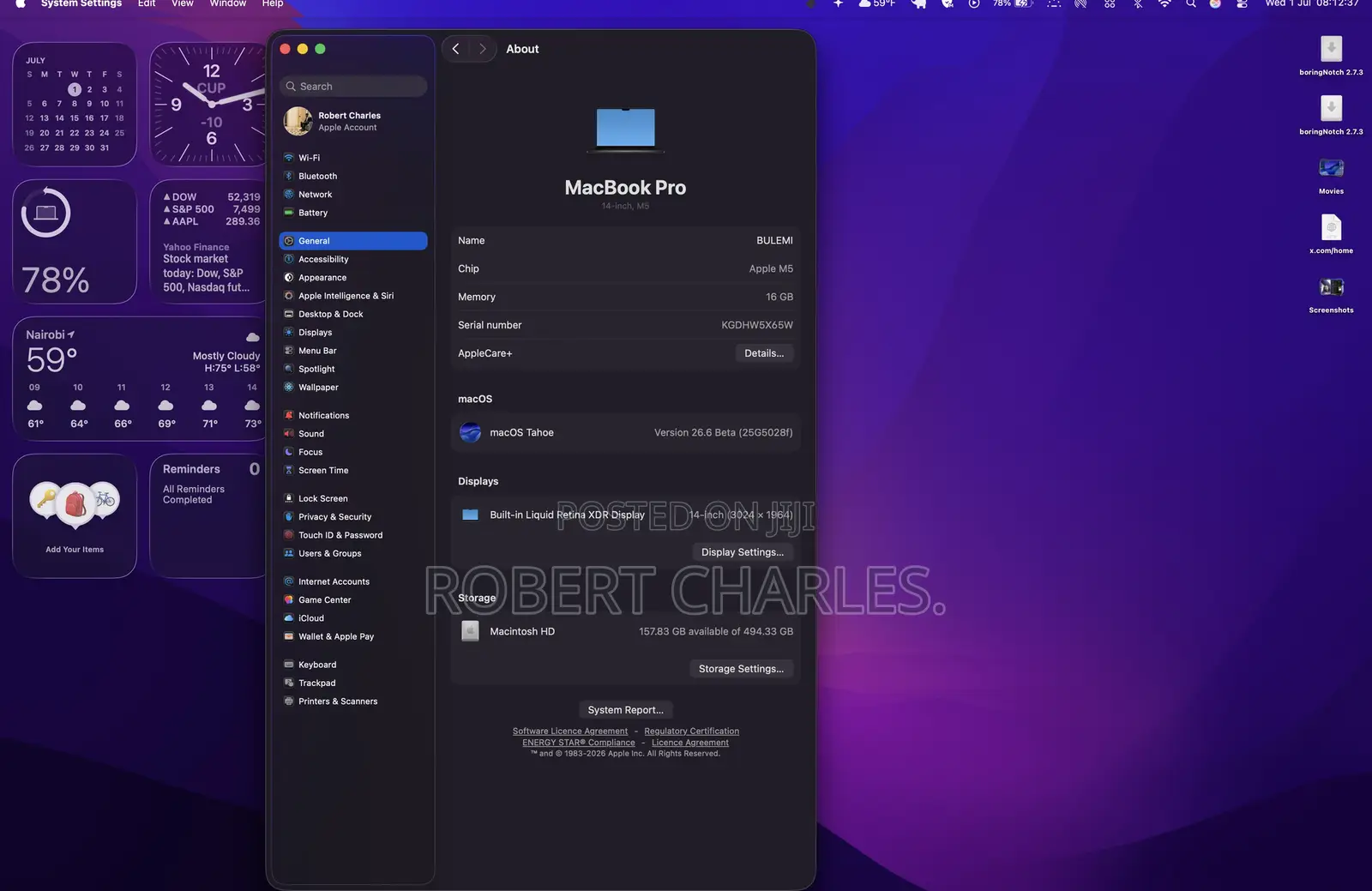Open Spotlight settings

click(352, 369)
